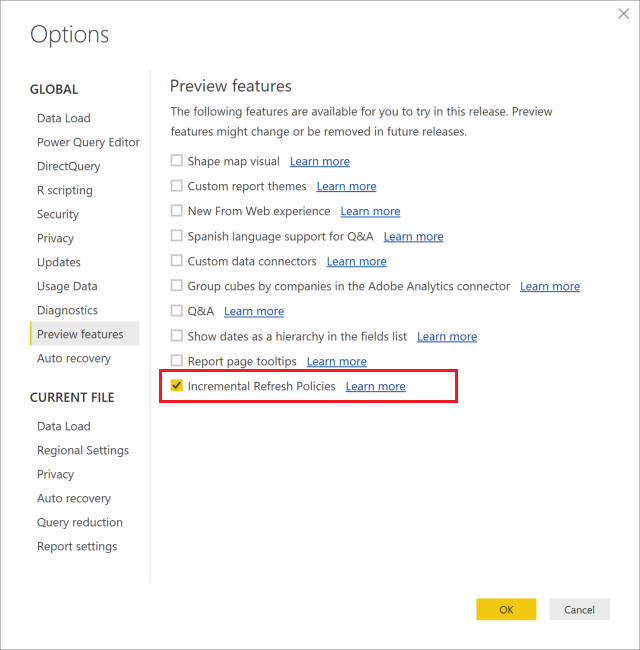
Task: Open R scripting options
Action: (65, 190)
